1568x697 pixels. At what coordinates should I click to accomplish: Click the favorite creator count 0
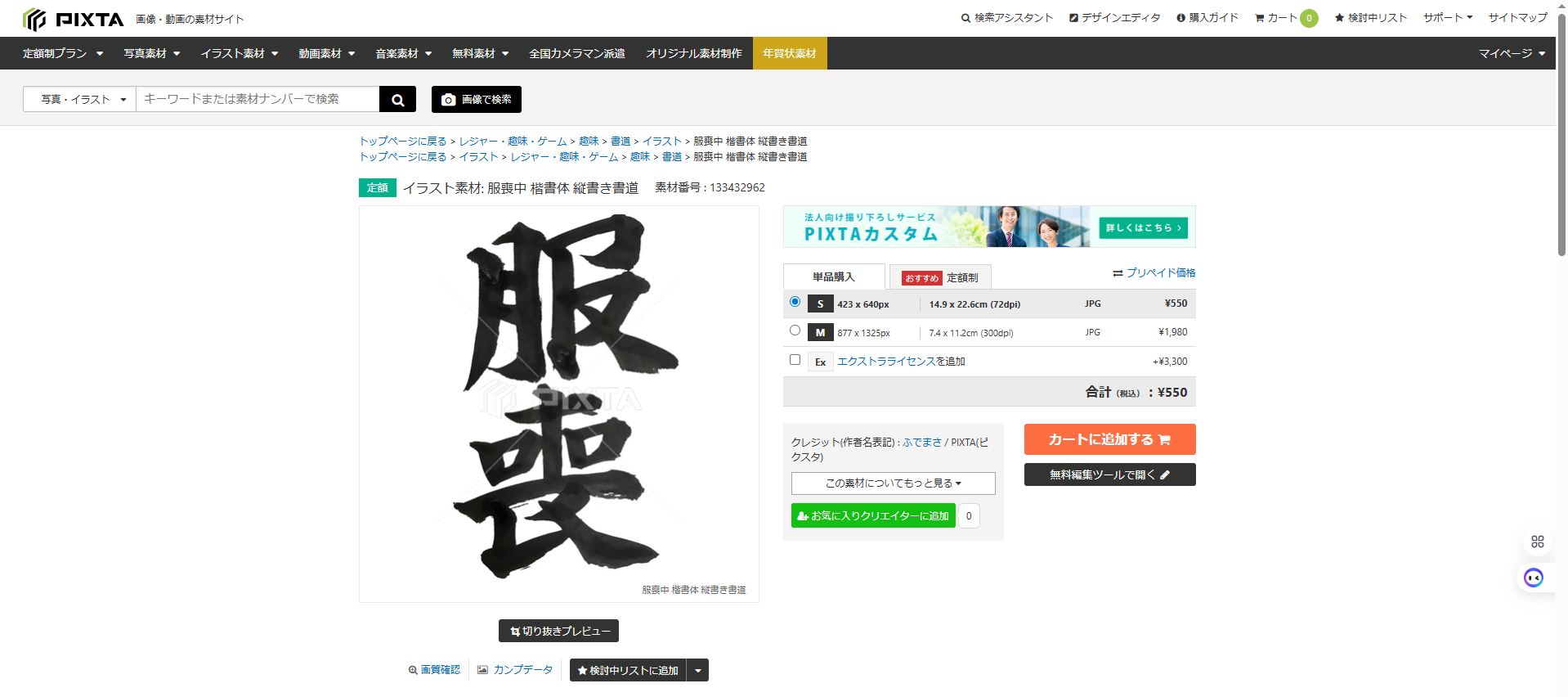pos(969,515)
